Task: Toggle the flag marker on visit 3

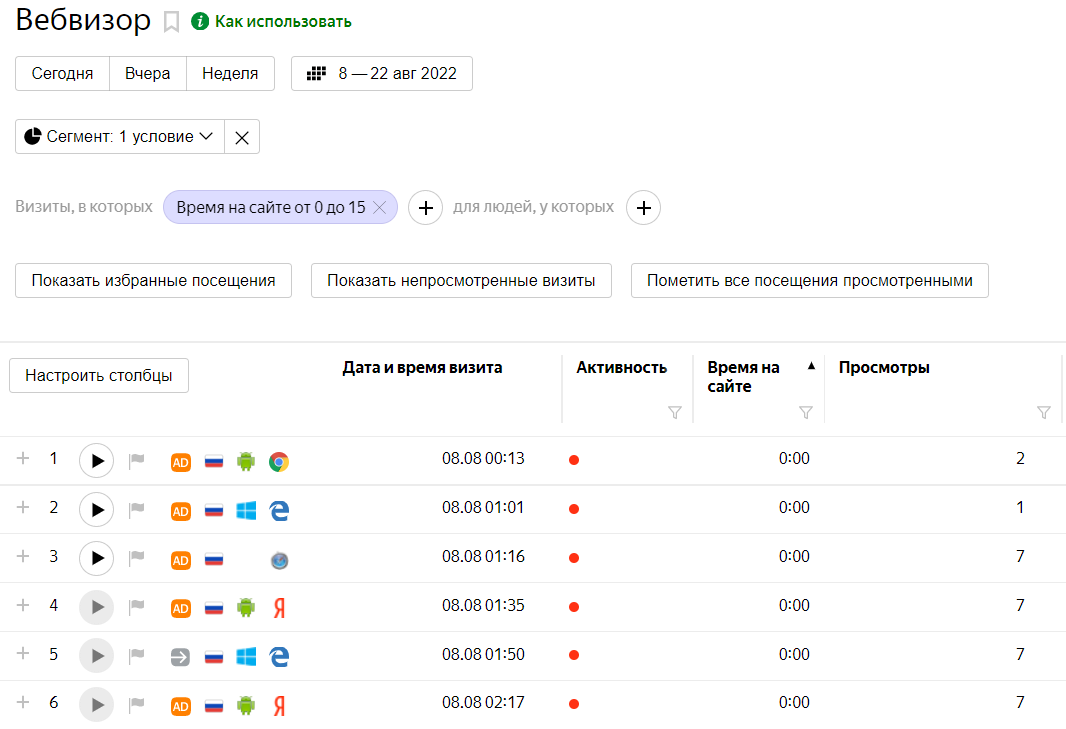Action: click(136, 558)
